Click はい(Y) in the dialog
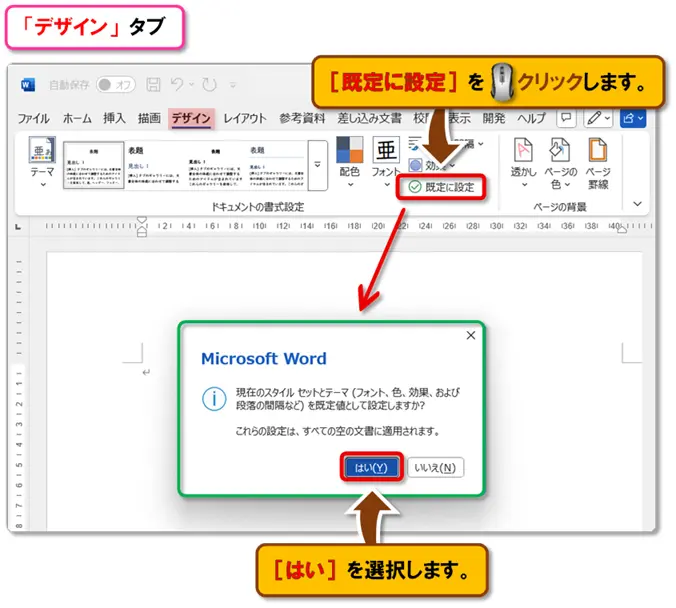The height and width of the screenshot is (608, 676). coord(371,467)
